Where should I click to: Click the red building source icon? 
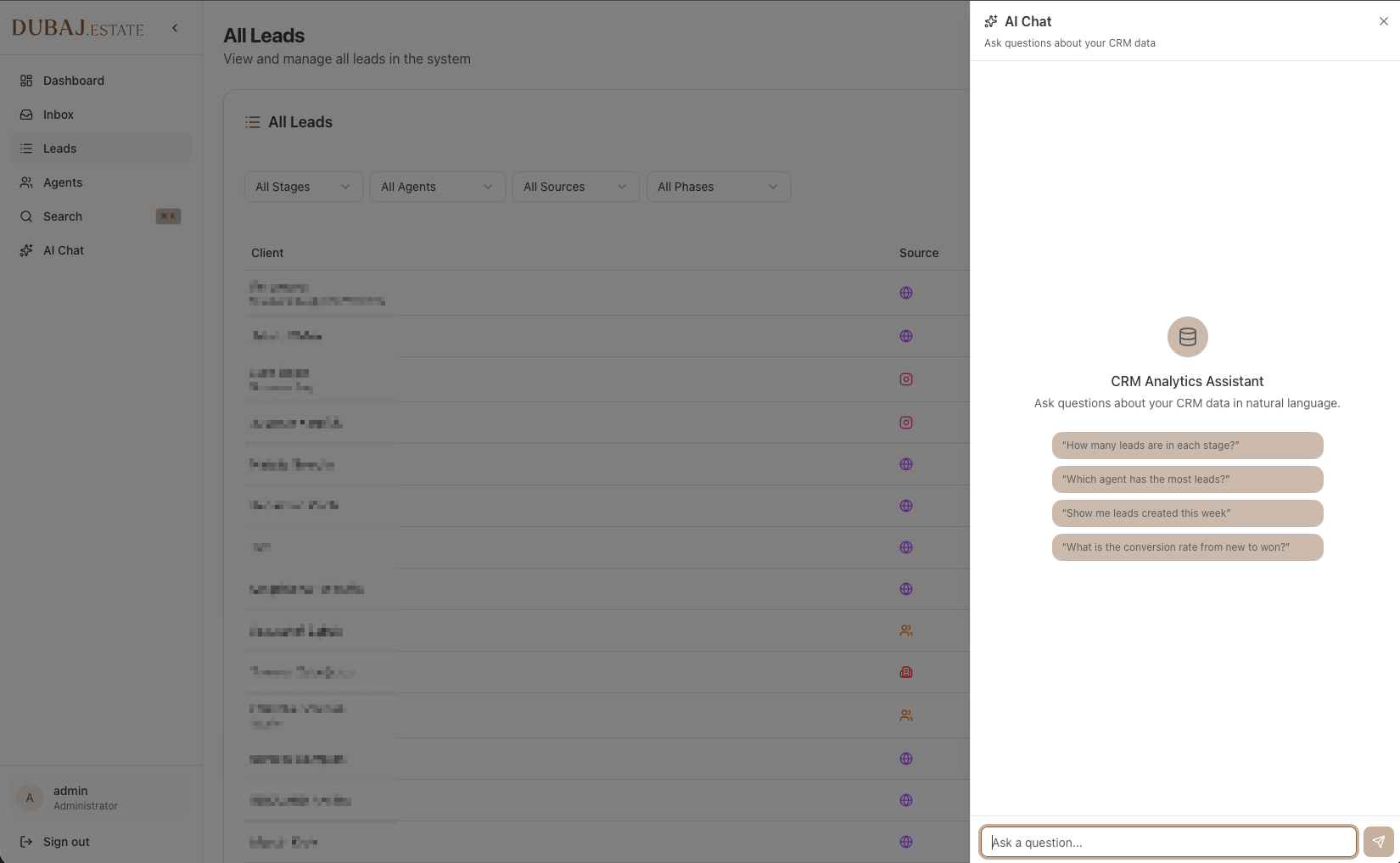pos(906,672)
